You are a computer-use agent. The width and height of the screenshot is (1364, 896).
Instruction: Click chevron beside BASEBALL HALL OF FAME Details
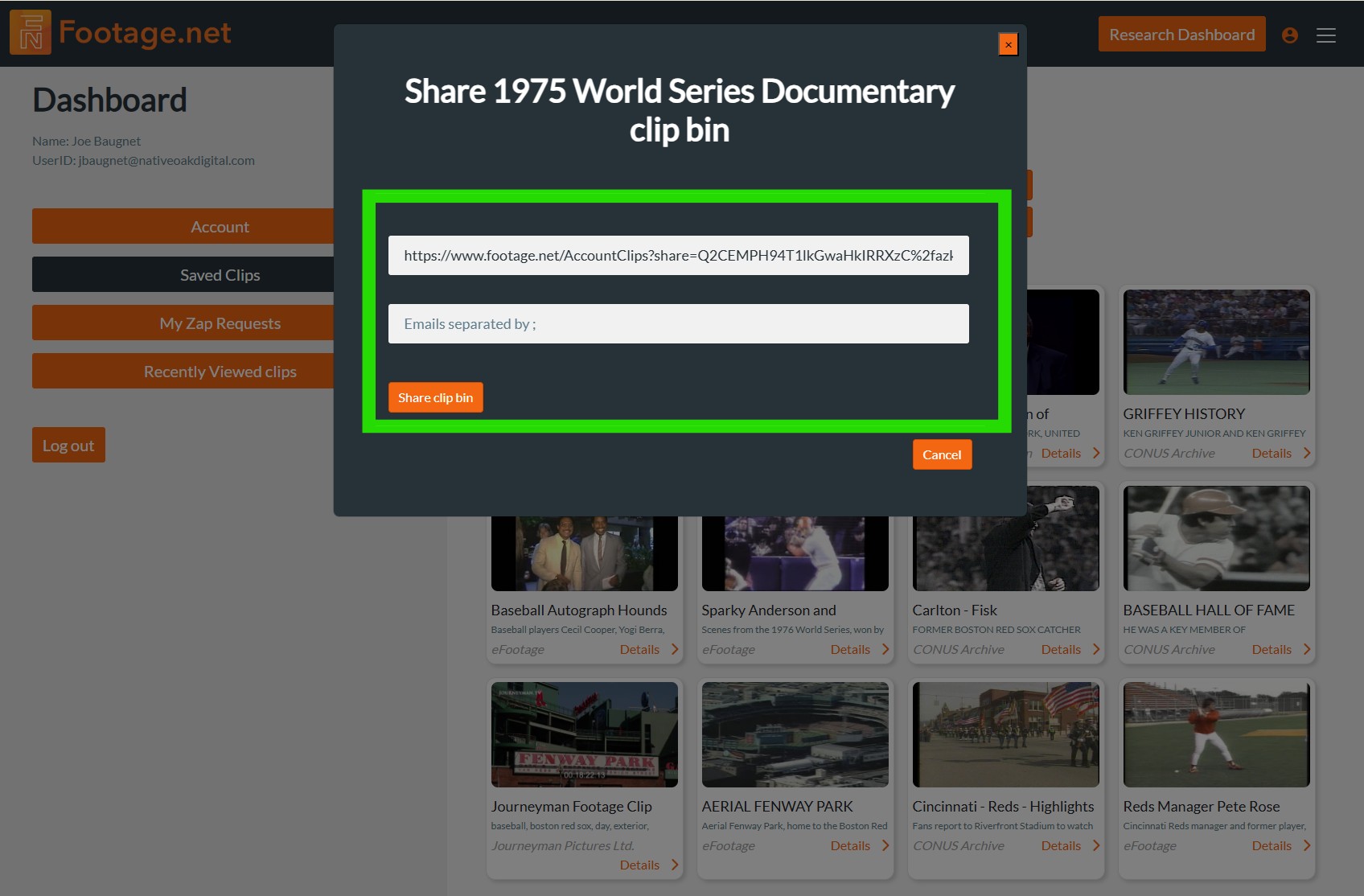[x=1307, y=649]
